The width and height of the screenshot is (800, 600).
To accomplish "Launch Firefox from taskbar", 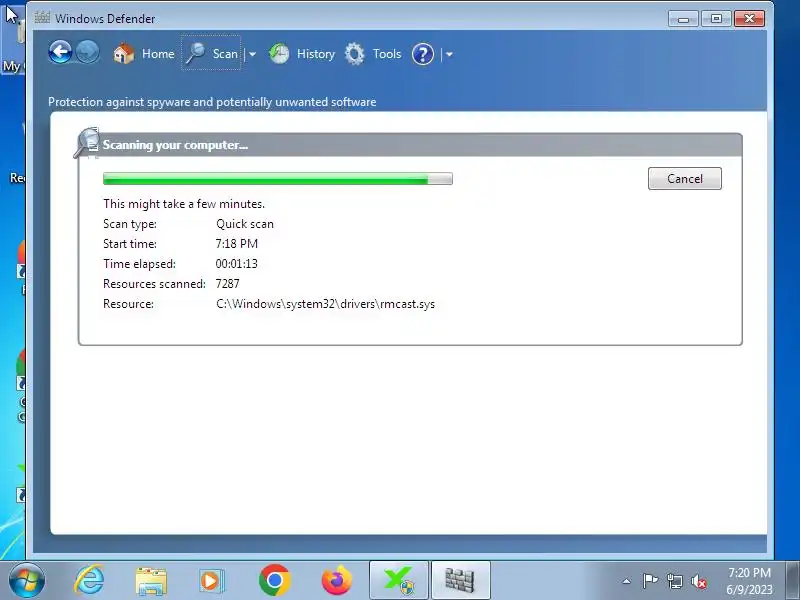I will [337, 581].
